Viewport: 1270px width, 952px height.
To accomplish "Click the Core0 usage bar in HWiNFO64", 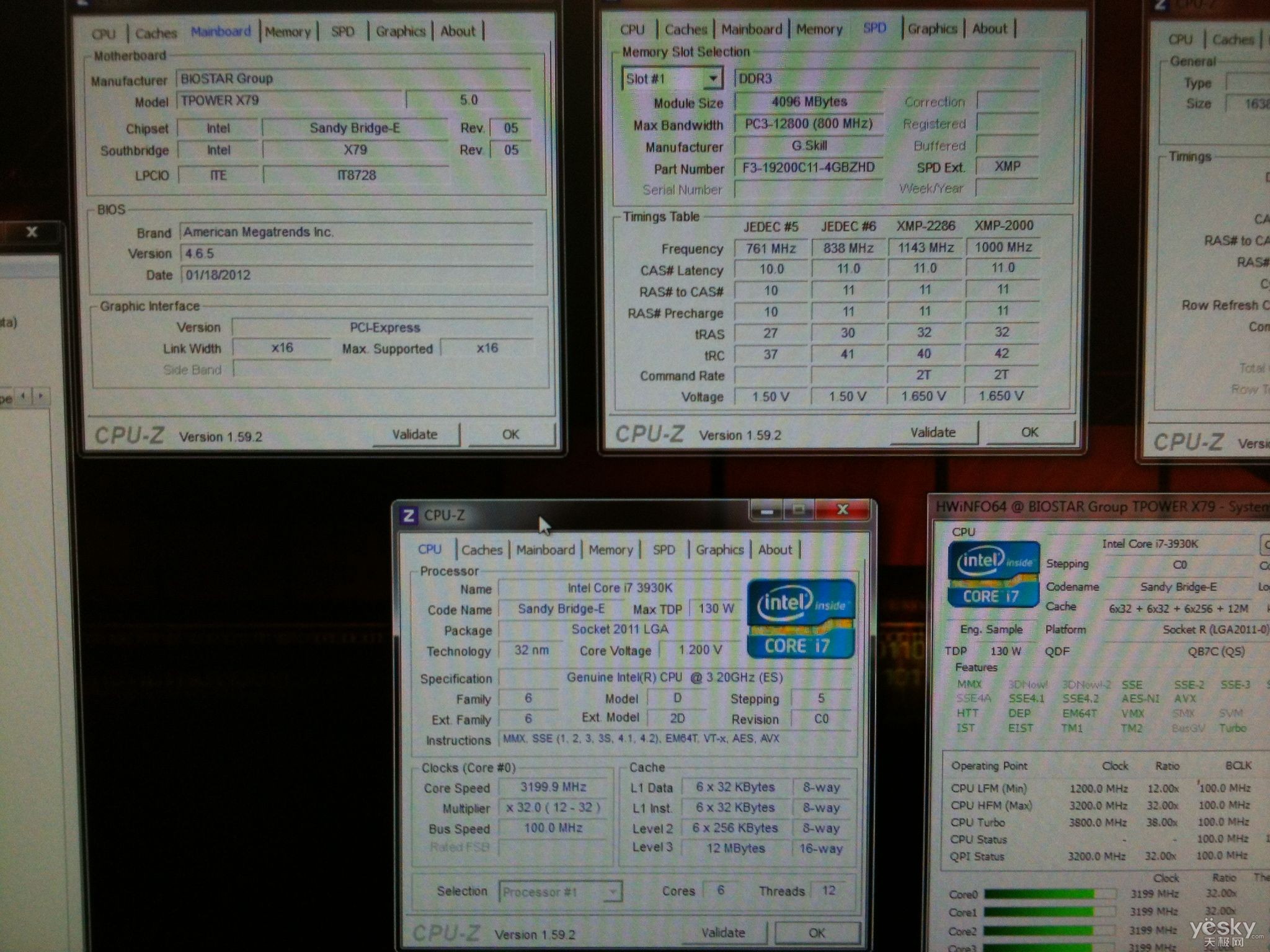I will coord(1050,894).
